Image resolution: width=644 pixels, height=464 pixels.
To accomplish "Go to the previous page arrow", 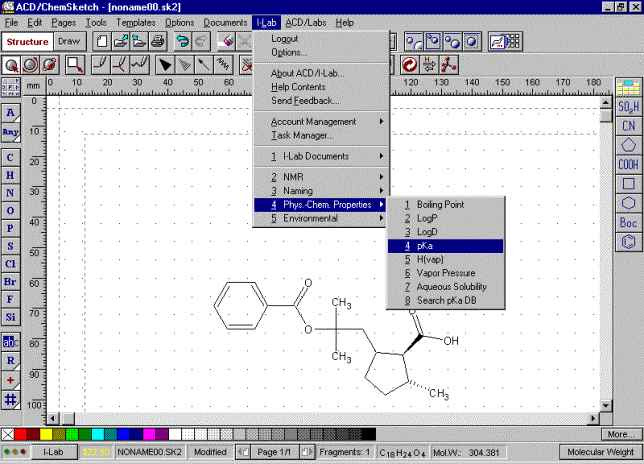I will [244, 452].
